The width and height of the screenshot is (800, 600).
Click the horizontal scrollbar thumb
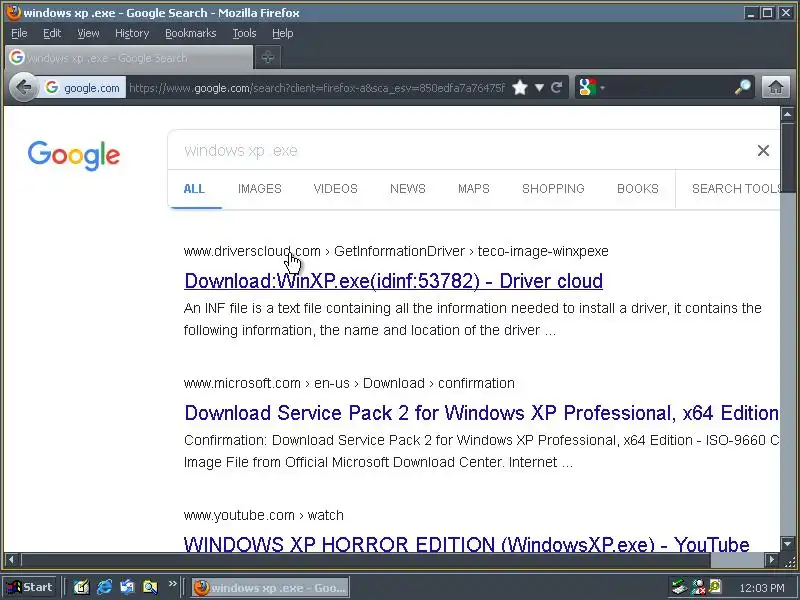(365, 560)
